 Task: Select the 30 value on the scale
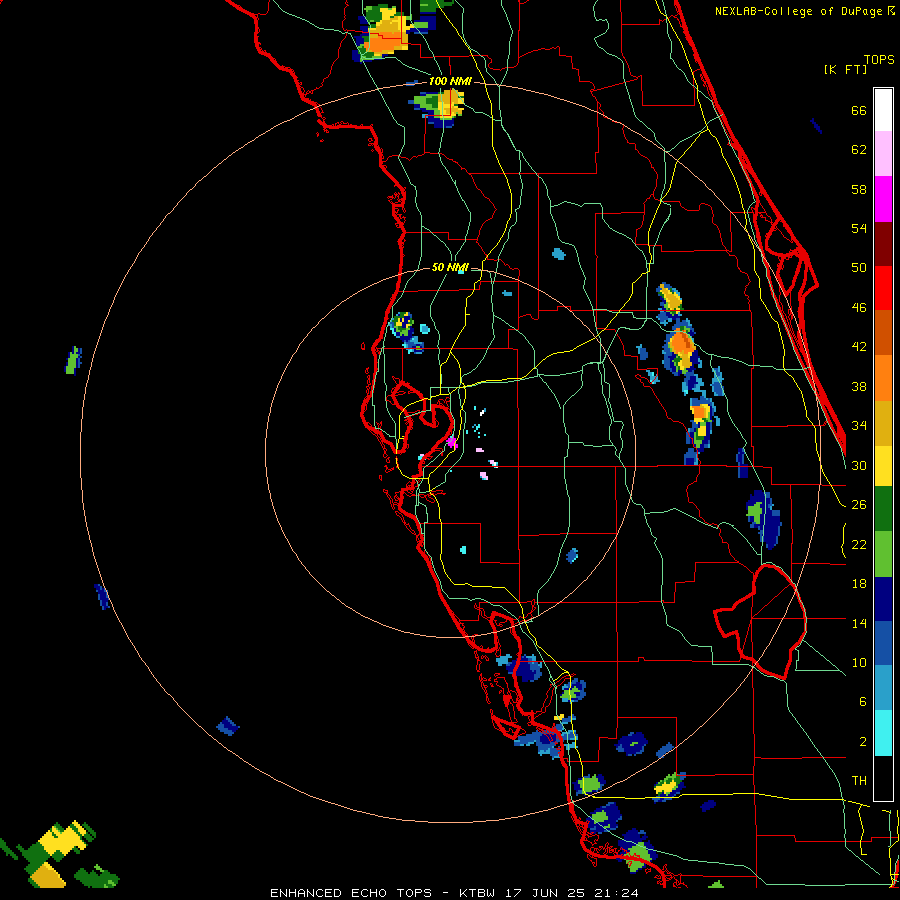click(859, 465)
